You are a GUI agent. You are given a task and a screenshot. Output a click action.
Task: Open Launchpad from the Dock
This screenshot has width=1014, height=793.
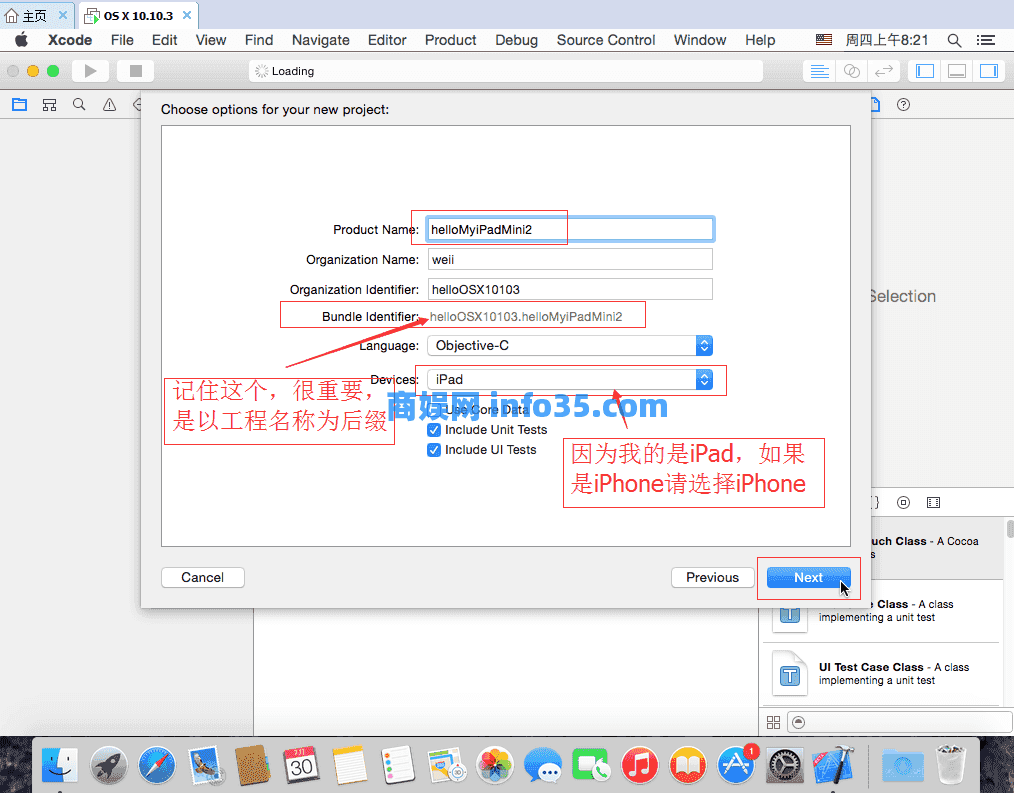click(x=108, y=765)
